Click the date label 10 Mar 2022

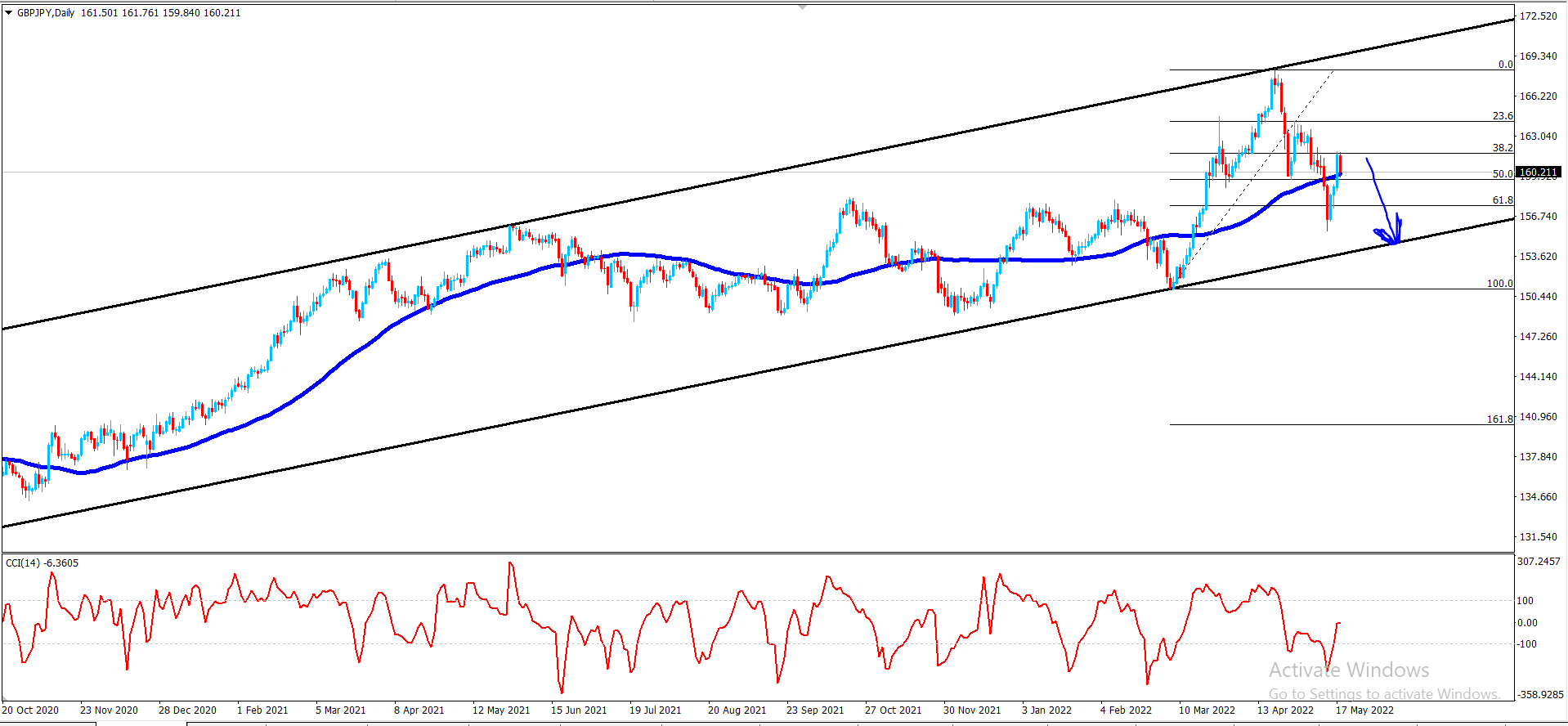click(x=1207, y=710)
